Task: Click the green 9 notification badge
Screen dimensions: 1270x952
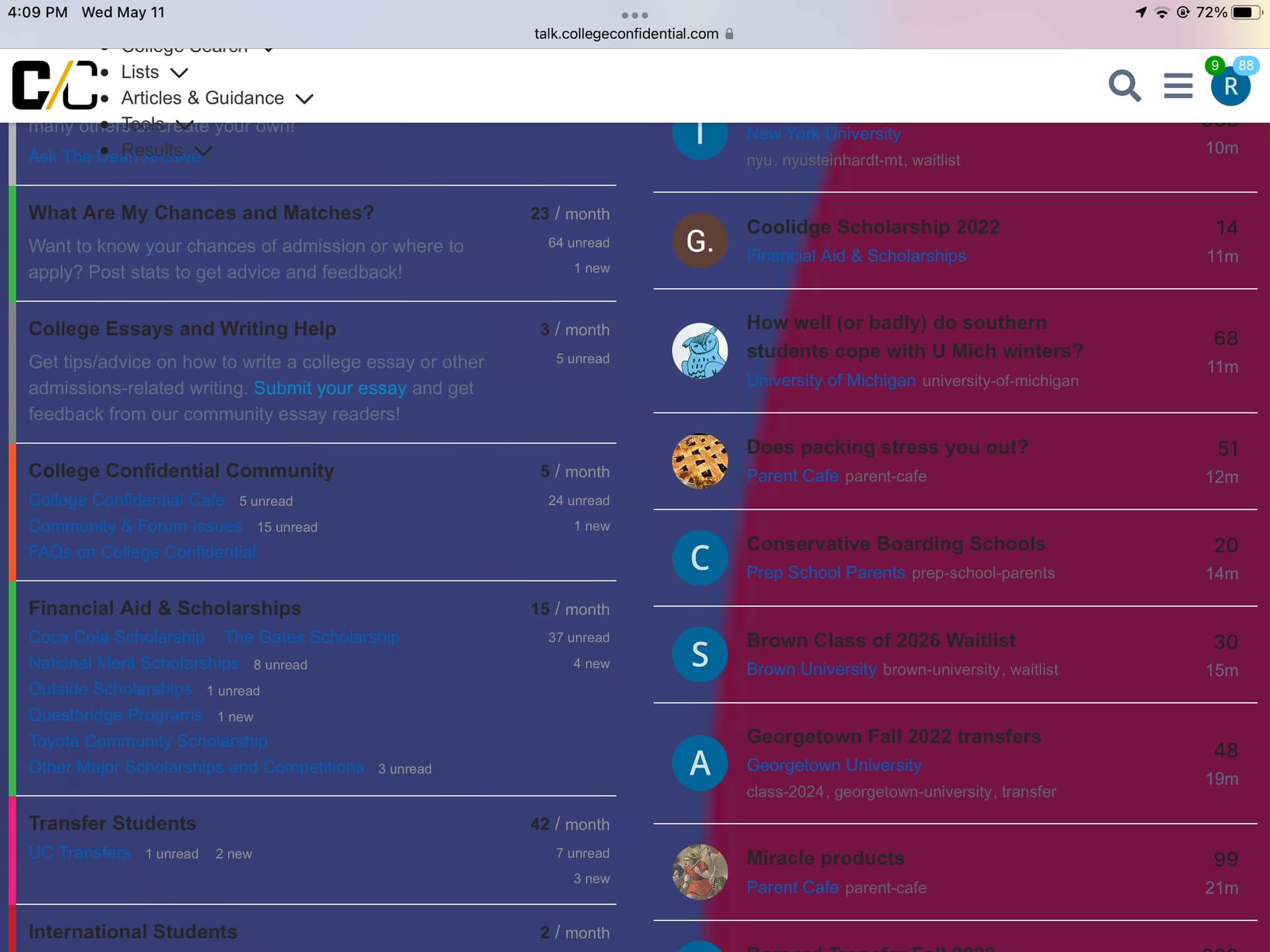Action: click(x=1214, y=65)
